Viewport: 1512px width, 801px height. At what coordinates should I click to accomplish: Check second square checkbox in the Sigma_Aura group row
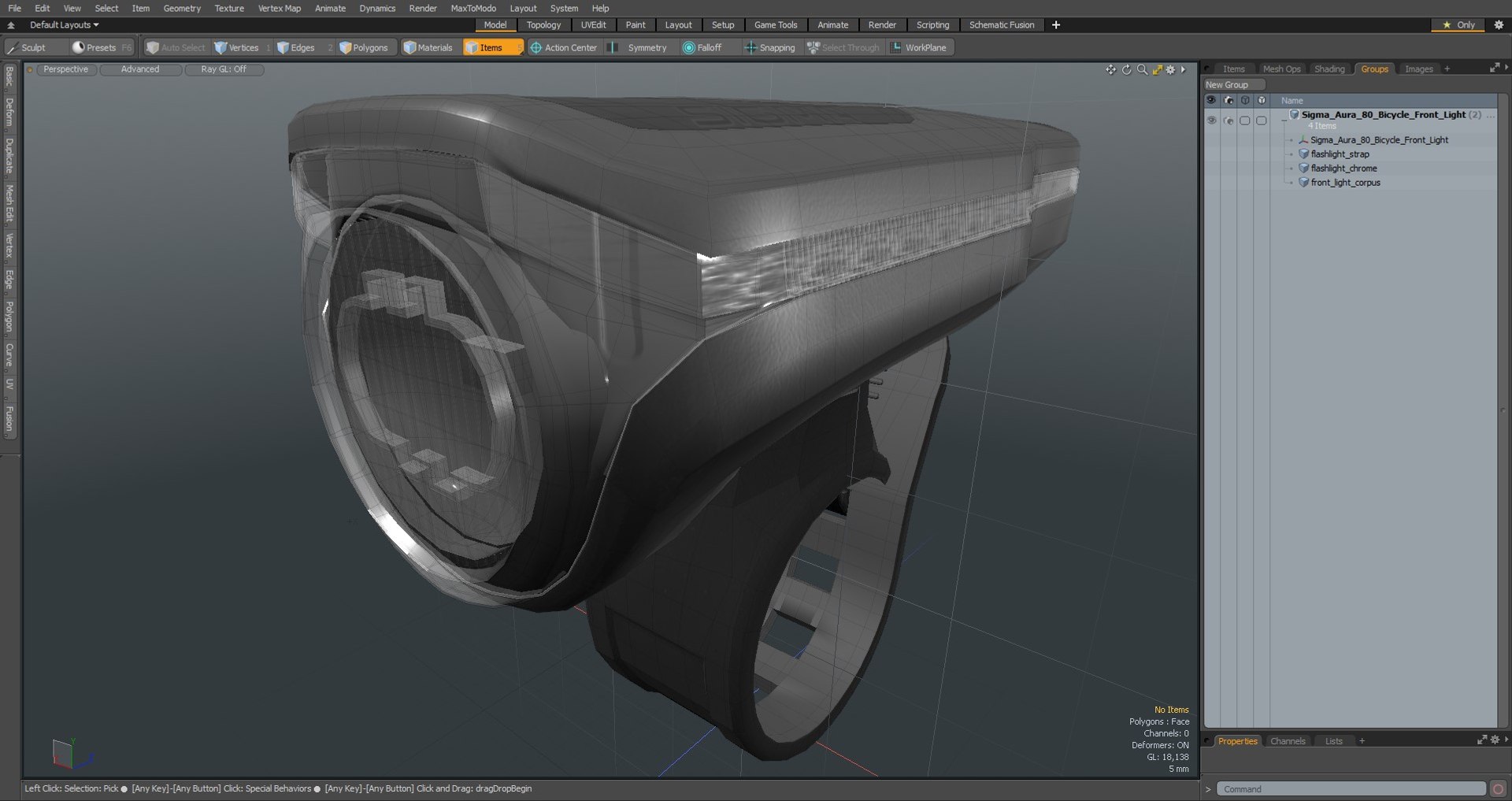click(1262, 121)
